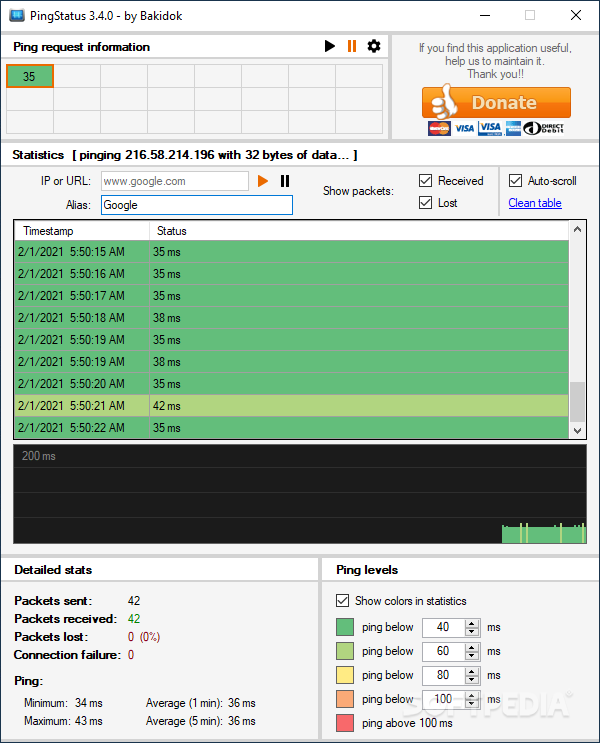Viewport: 600px width, 743px height.
Task: Pause all pings with orange pause icon
Action: [352, 46]
